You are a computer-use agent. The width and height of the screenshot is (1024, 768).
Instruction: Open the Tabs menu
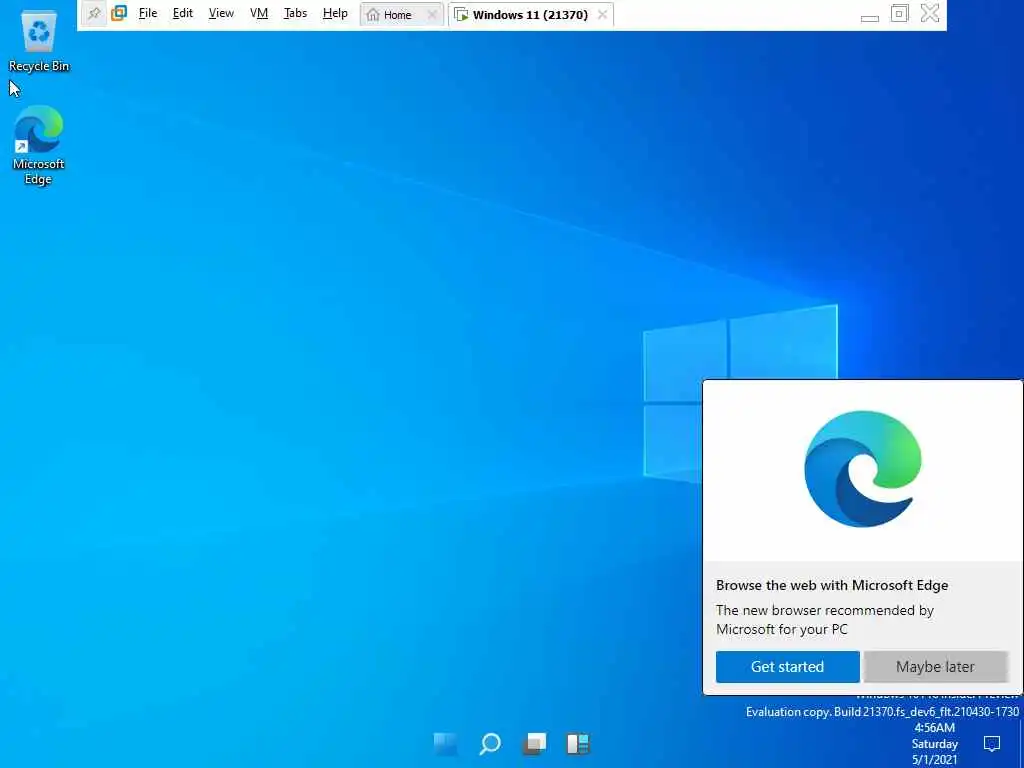click(x=295, y=14)
